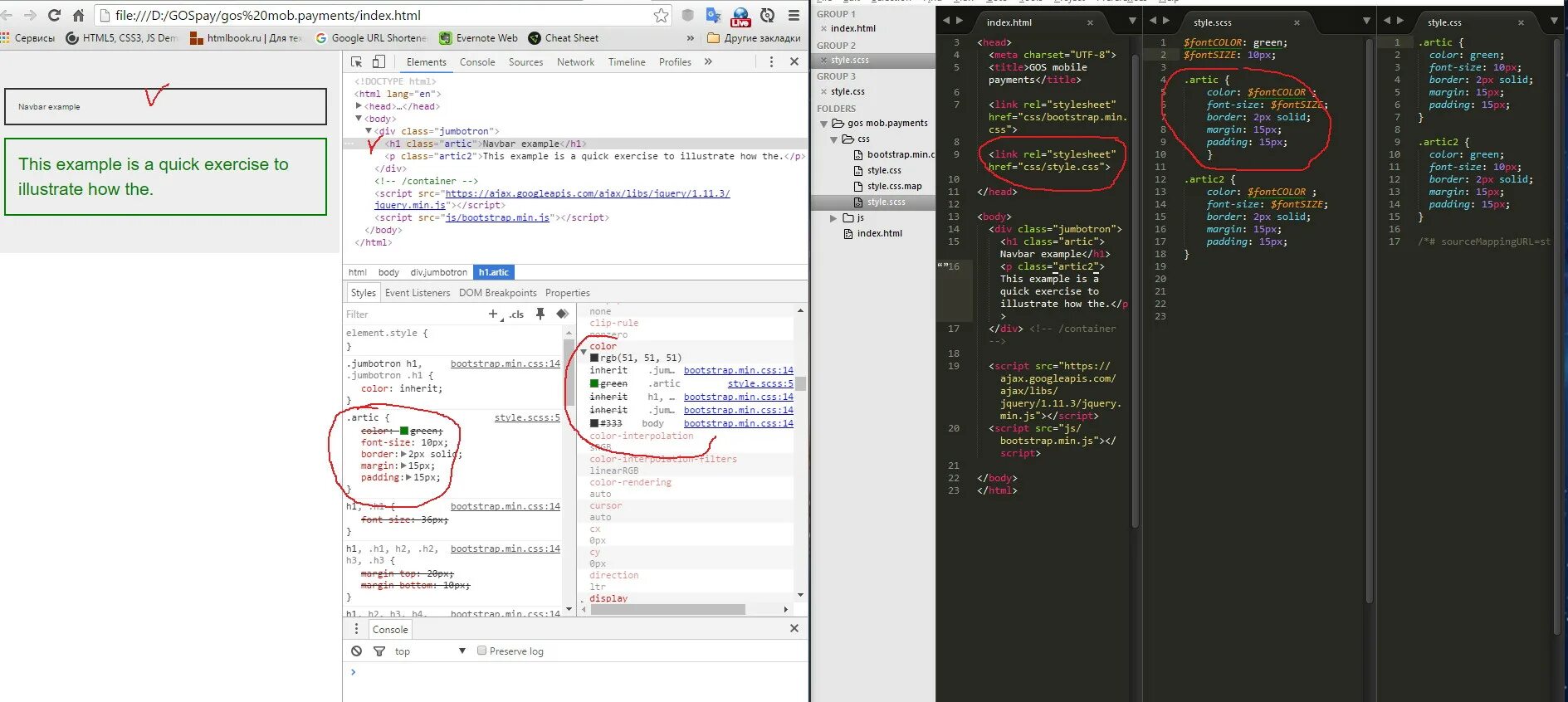Screen dimensions: 1568x702
Task: Click rgb(51, 51, 51) computed color swatch
Action: (x=594, y=358)
